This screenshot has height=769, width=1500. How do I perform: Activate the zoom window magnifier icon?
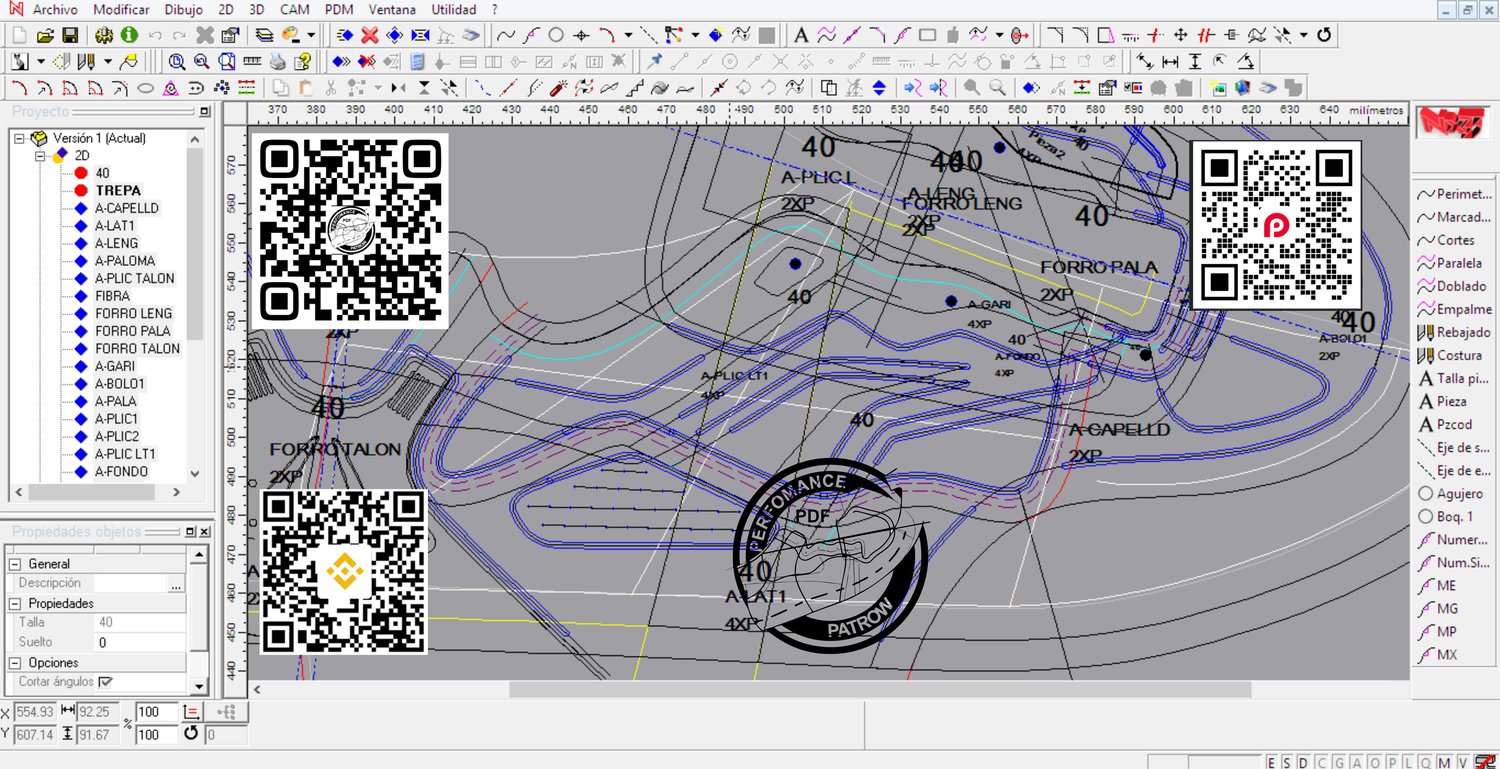click(177, 61)
